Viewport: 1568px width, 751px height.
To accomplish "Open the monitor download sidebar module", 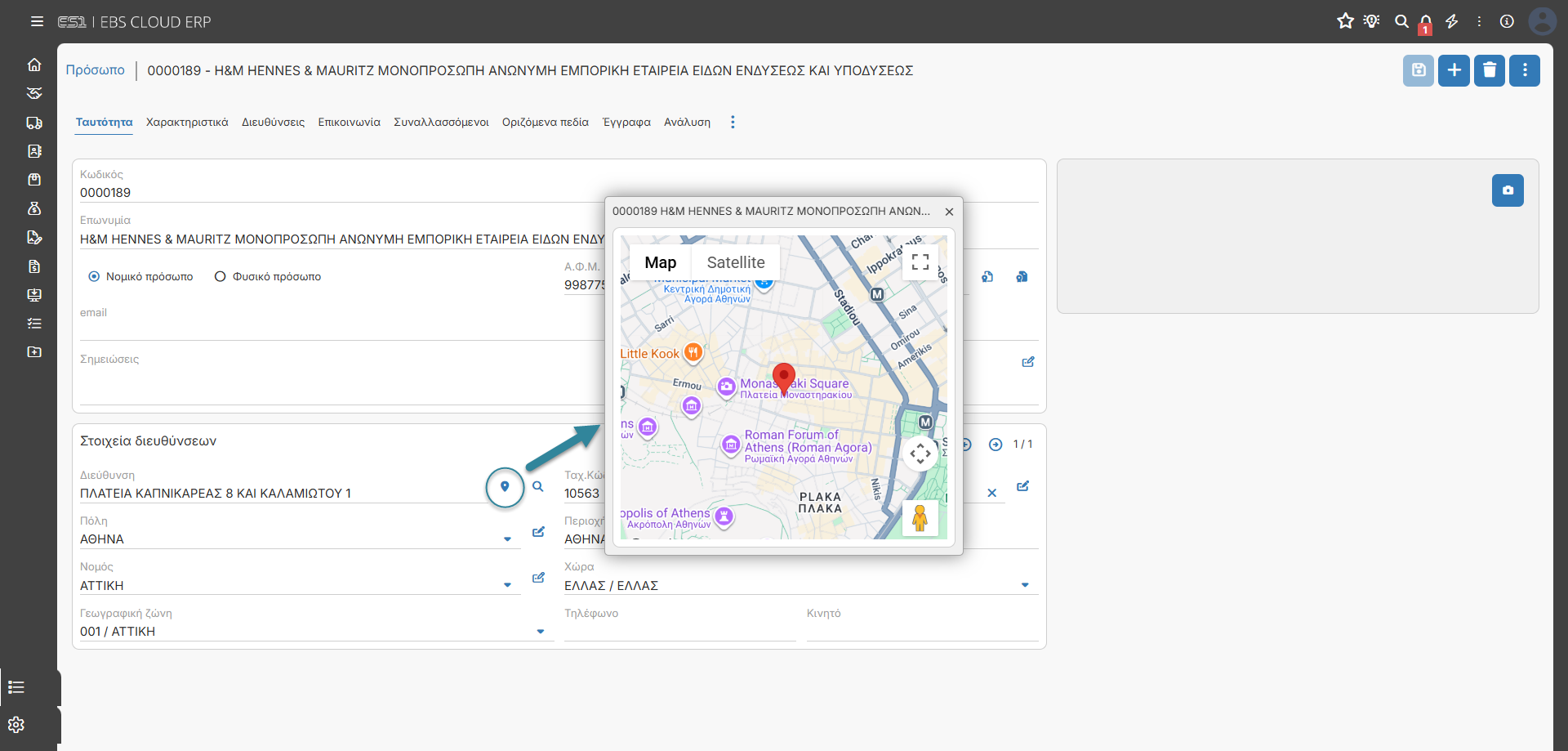I will (x=34, y=295).
